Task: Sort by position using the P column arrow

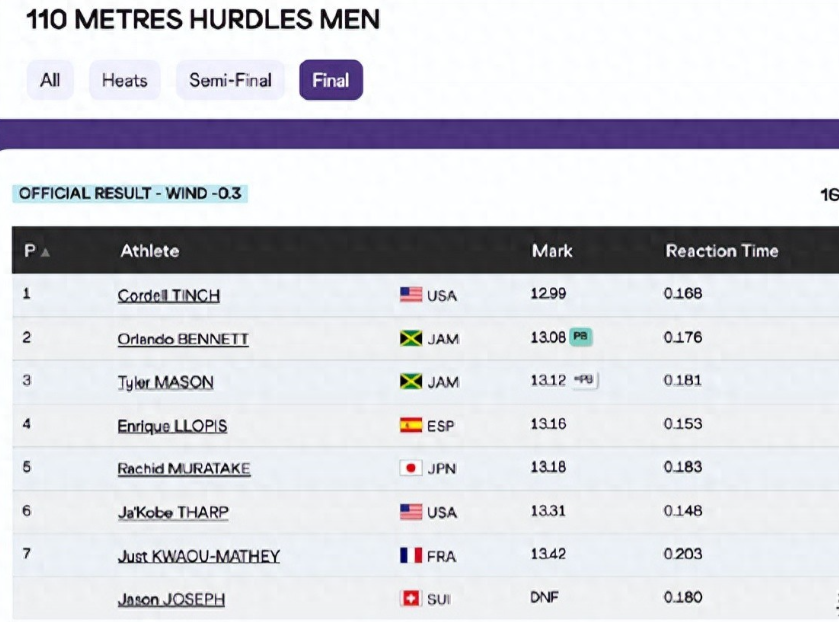Action: (45, 252)
